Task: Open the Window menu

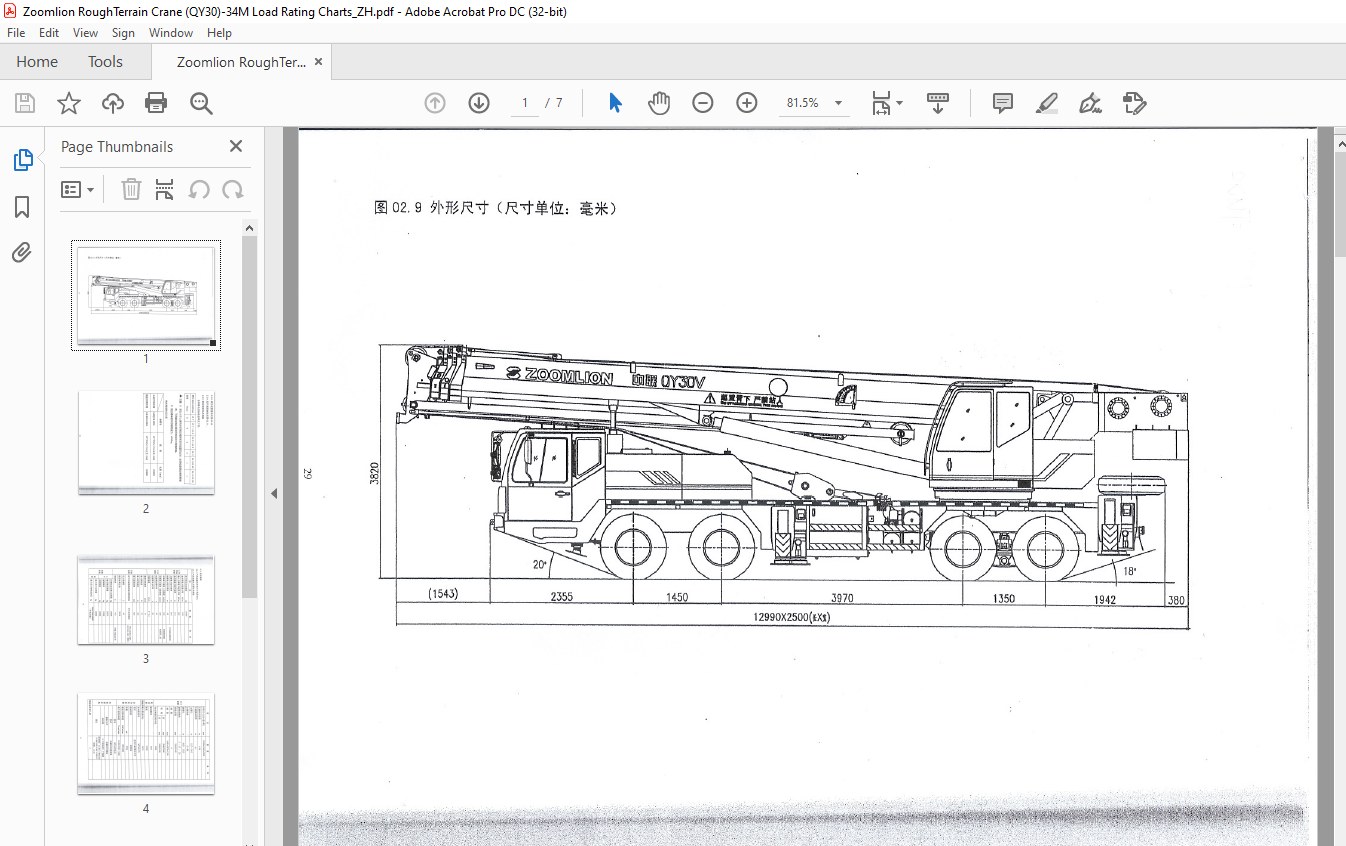Action: (x=171, y=33)
